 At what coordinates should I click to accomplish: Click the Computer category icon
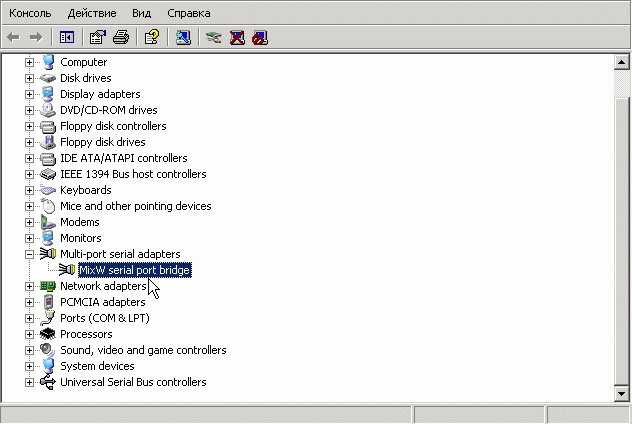48,62
